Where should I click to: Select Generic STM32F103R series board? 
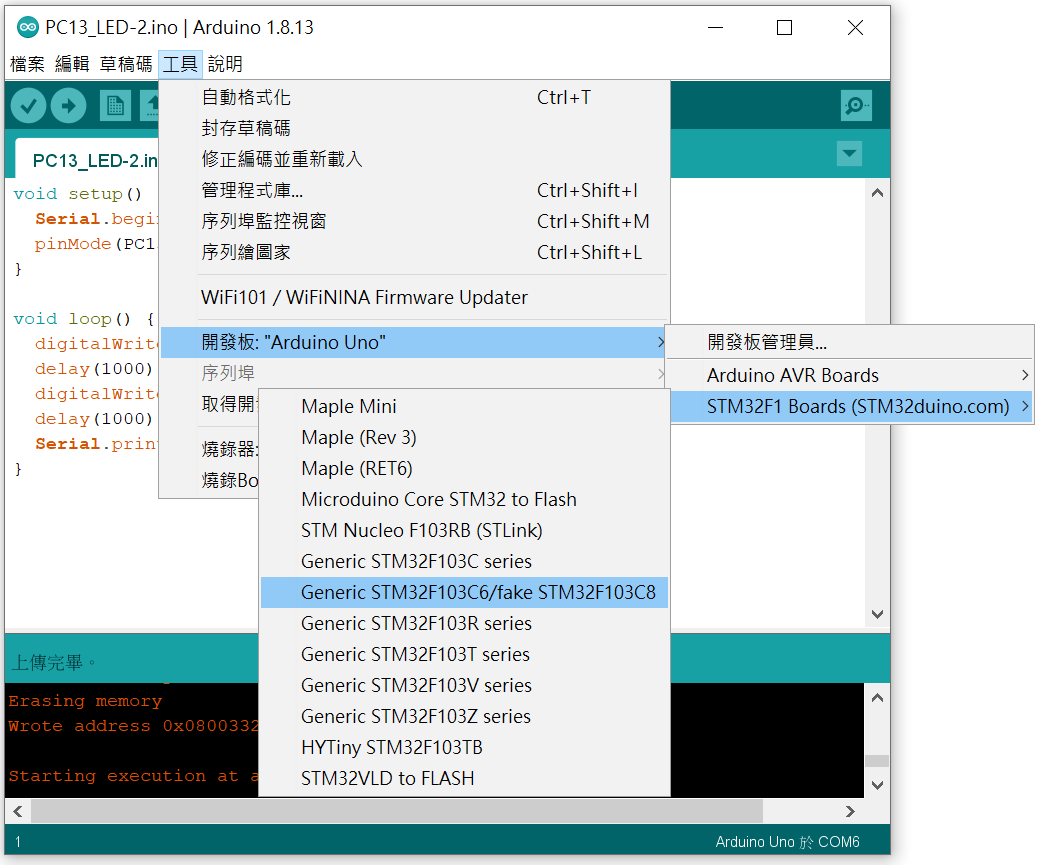[464, 624]
